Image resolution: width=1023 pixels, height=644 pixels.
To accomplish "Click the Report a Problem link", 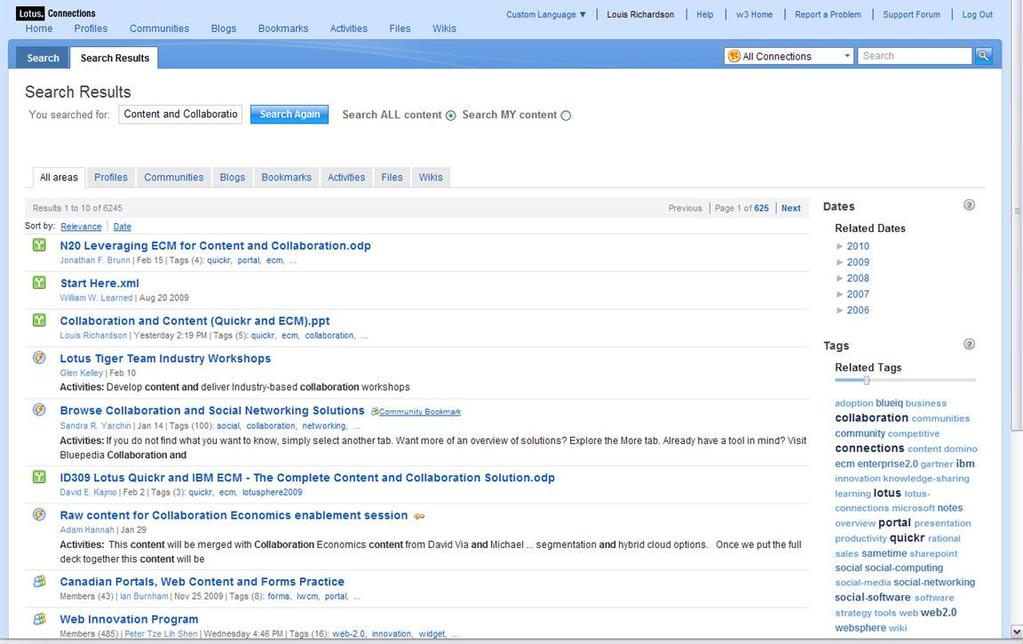I will [827, 14].
